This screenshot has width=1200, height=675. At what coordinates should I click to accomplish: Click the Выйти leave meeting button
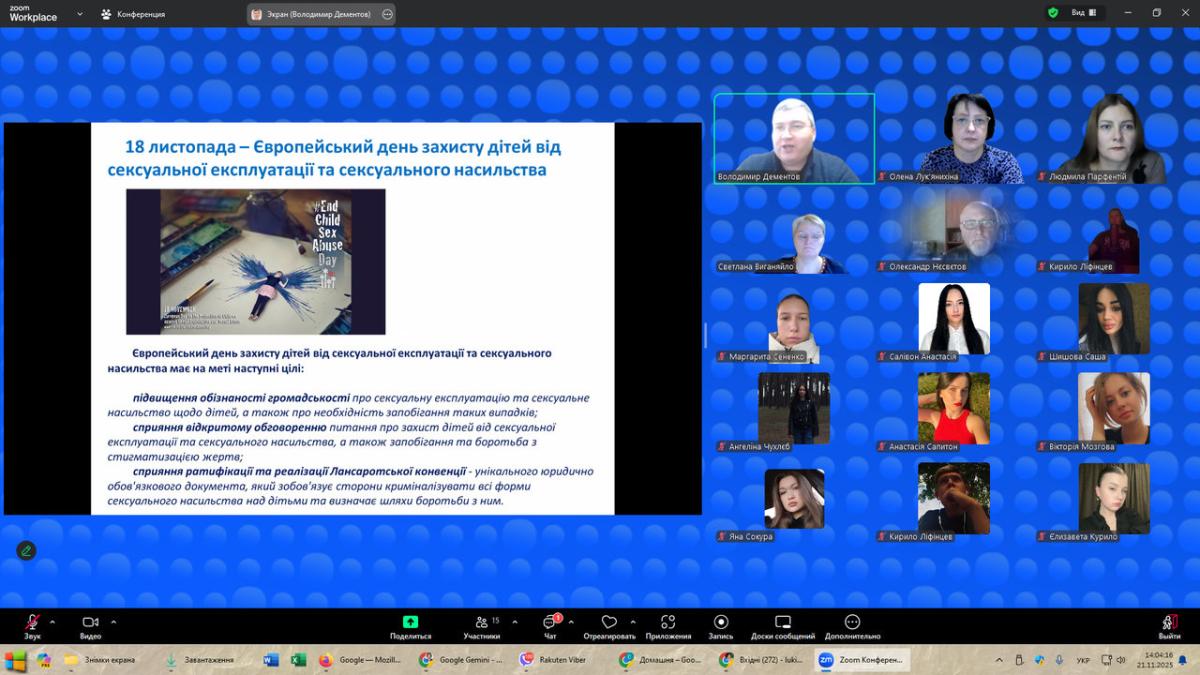click(1169, 624)
